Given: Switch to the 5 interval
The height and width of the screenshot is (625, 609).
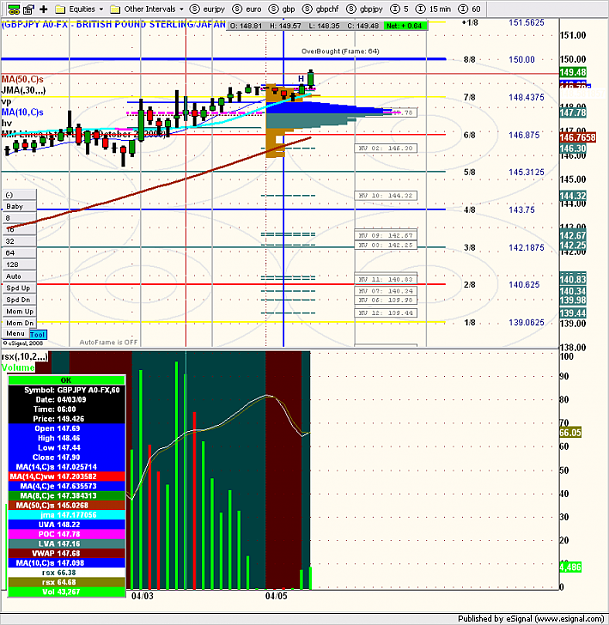Looking at the screenshot, I should coord(400,9).
